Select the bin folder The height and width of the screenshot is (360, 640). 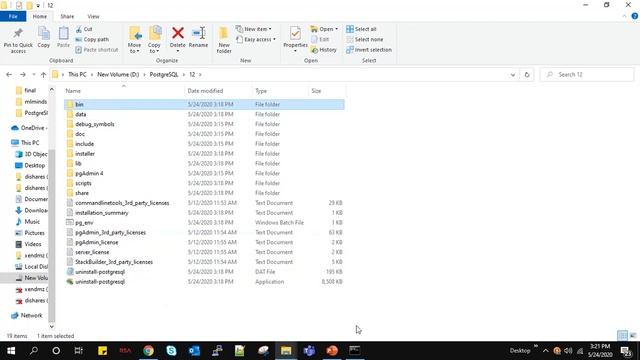(204, 104)
